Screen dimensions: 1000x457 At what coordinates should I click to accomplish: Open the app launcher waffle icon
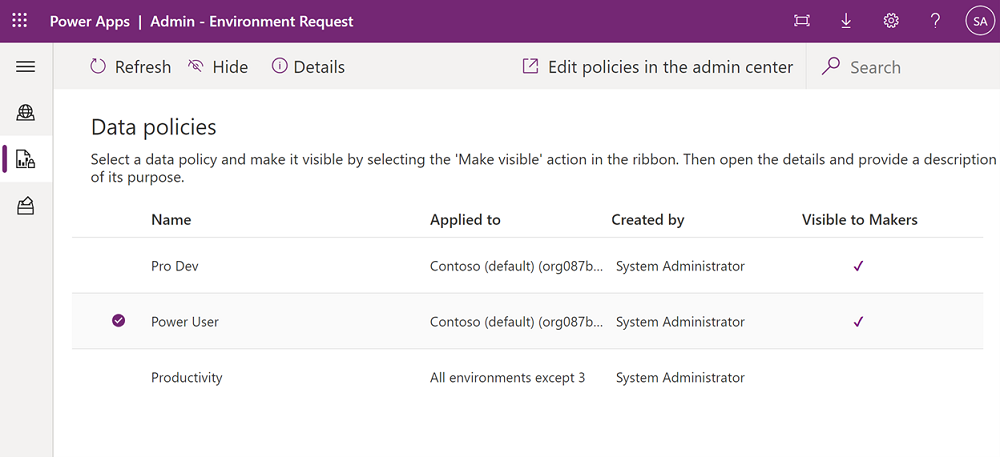(x=20, y=21)
